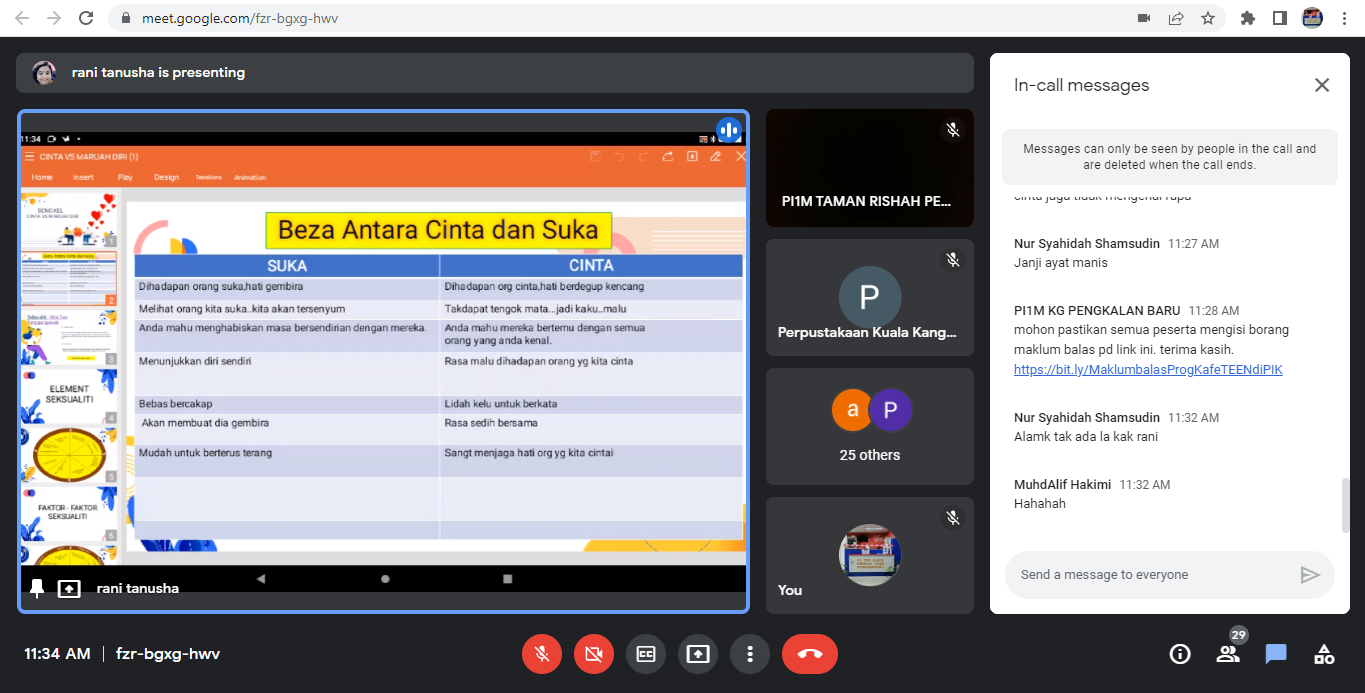Reload the Google Meet page
This screenshot has height=693, width=1365.
86,18
